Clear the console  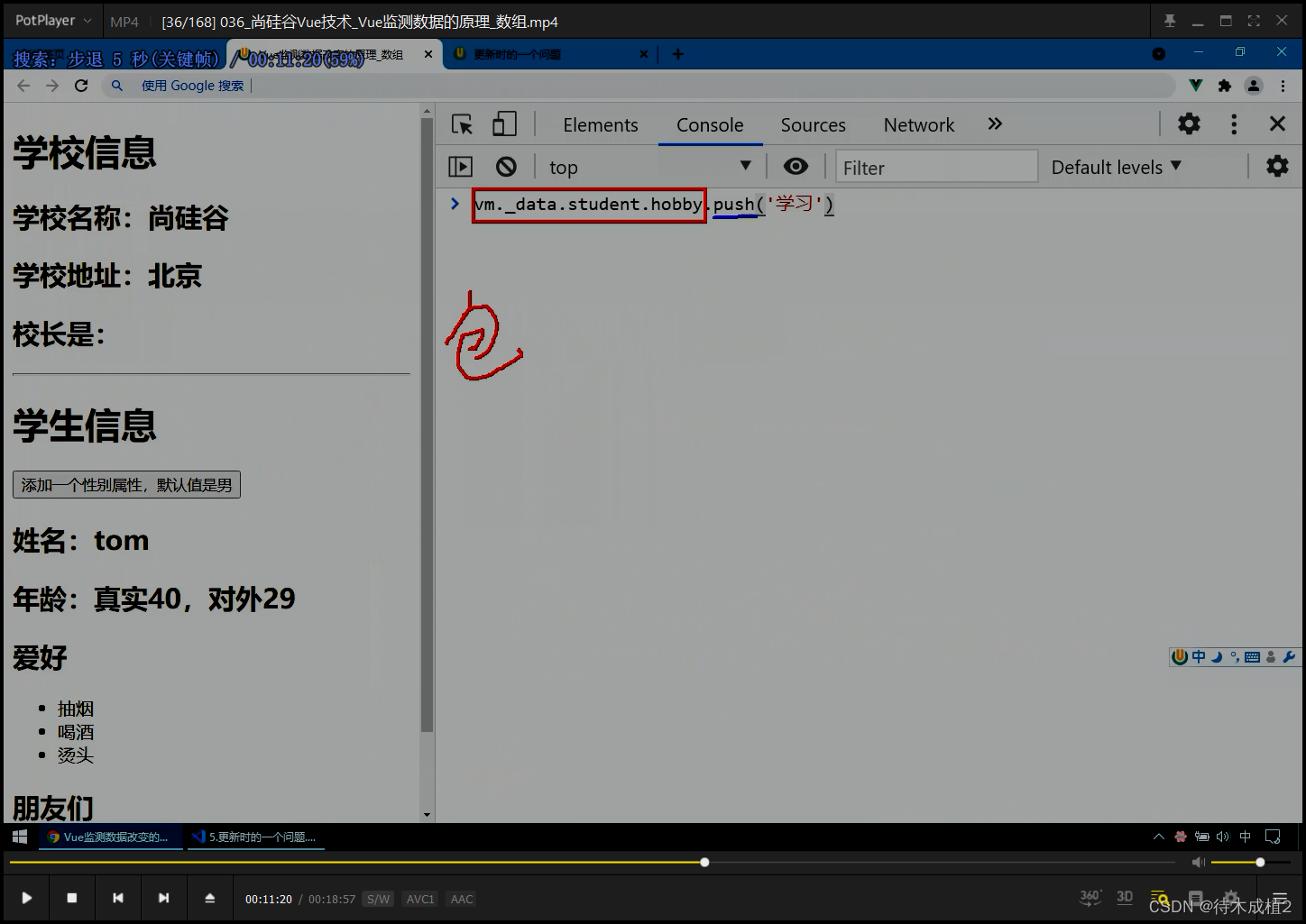[506, 167]
